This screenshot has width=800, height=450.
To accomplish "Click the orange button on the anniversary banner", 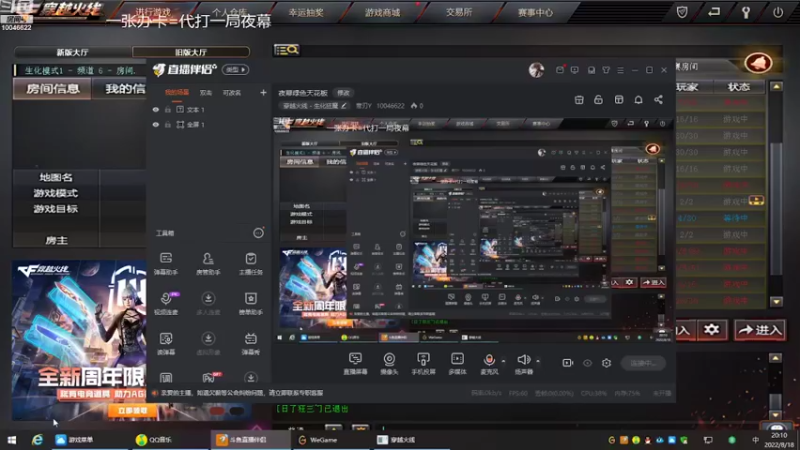I will tap(133, 410).
